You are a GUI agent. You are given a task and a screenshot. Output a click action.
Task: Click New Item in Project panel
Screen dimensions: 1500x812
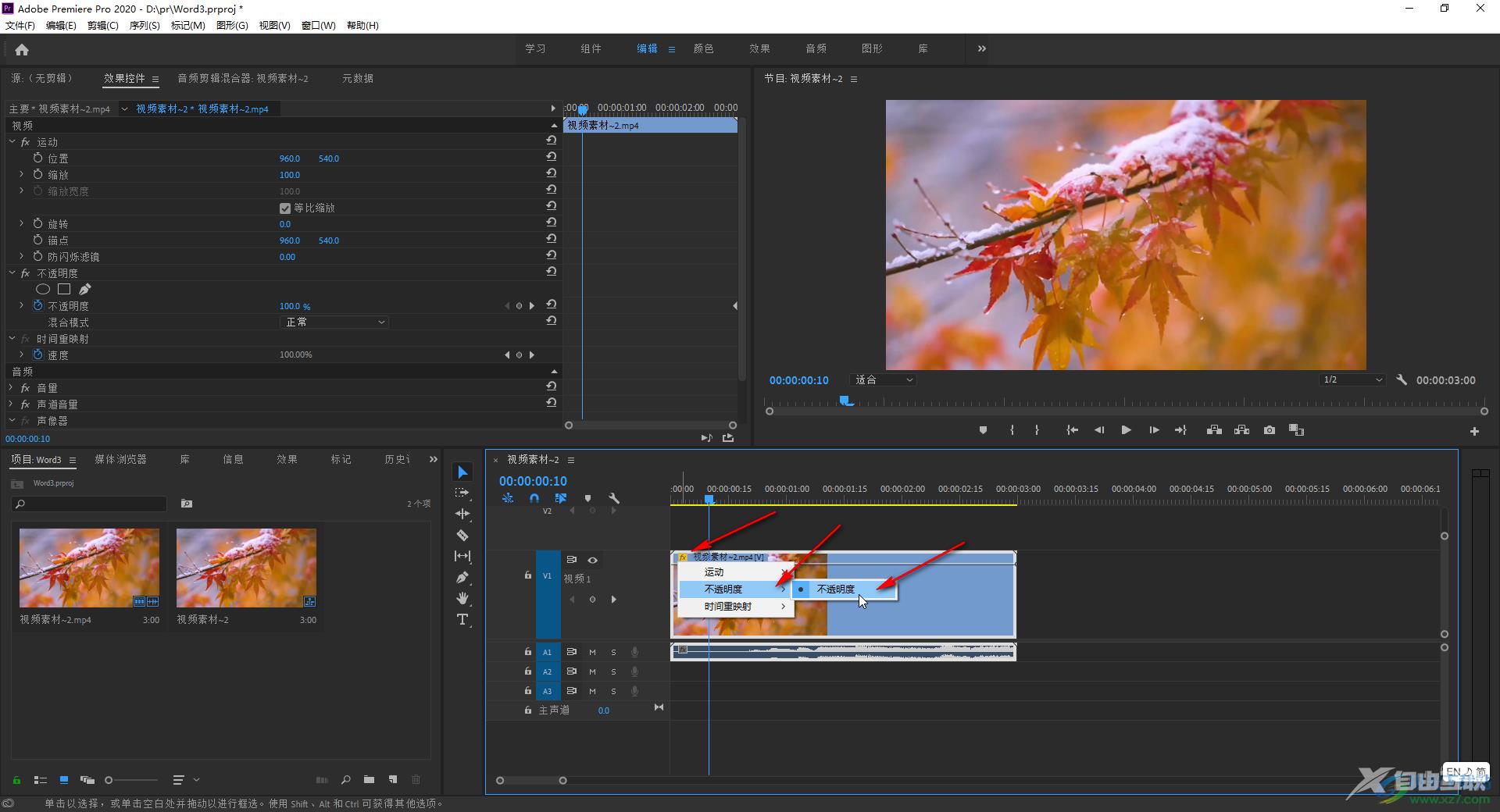point(393,779)
